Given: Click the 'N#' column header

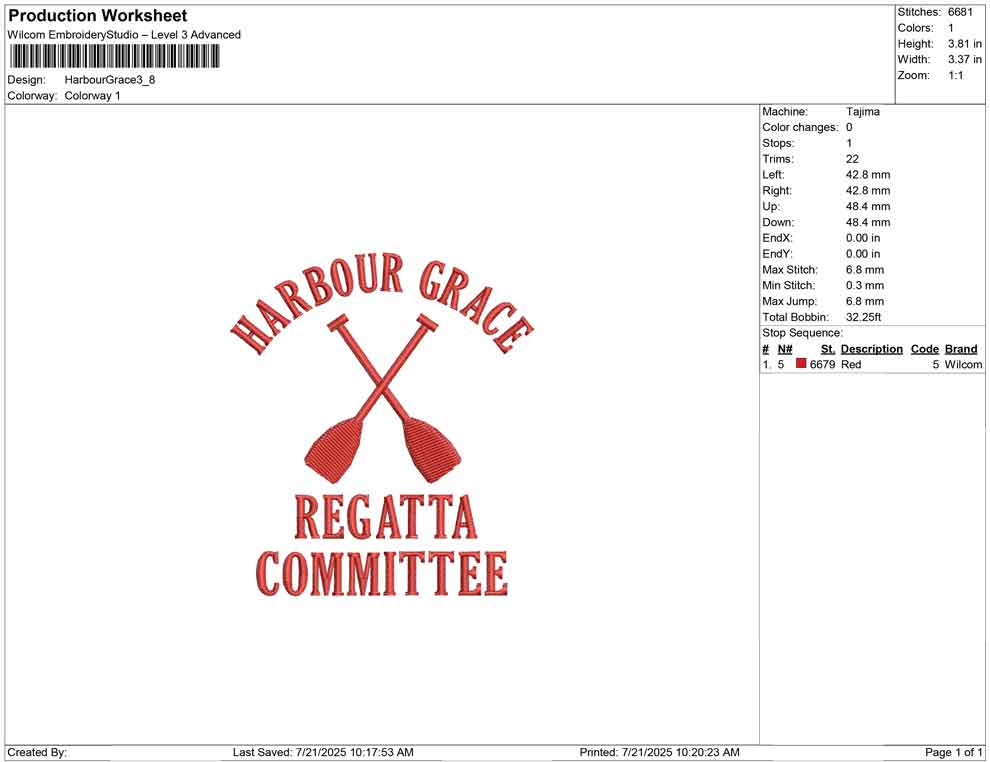Looking at the screenshot, I should point(785,348).
